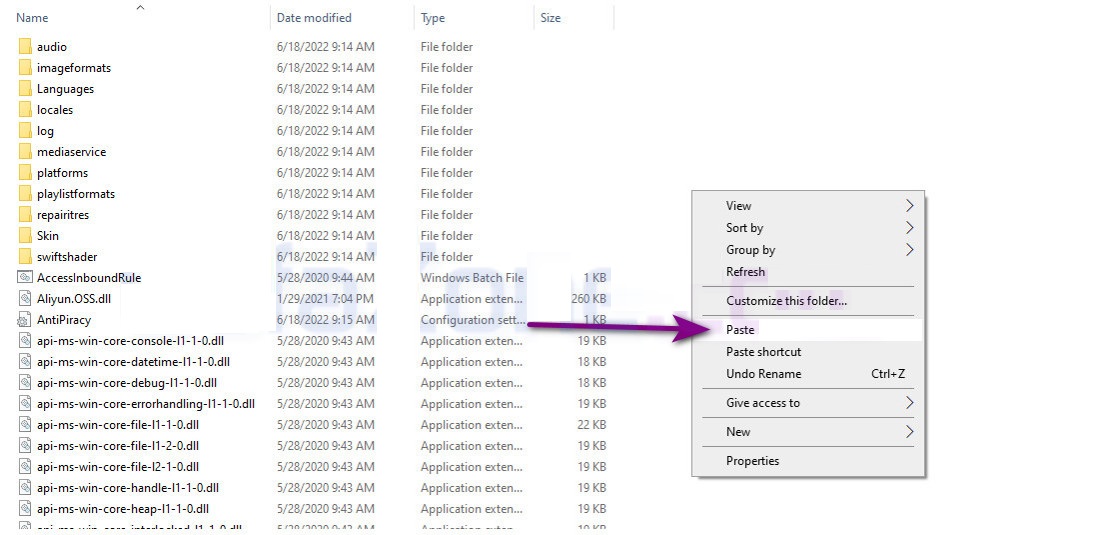This screenshot has width=1115, height=535.
Task: Expand the Sort by submenu arrow
Action: (x=909, y=228)
